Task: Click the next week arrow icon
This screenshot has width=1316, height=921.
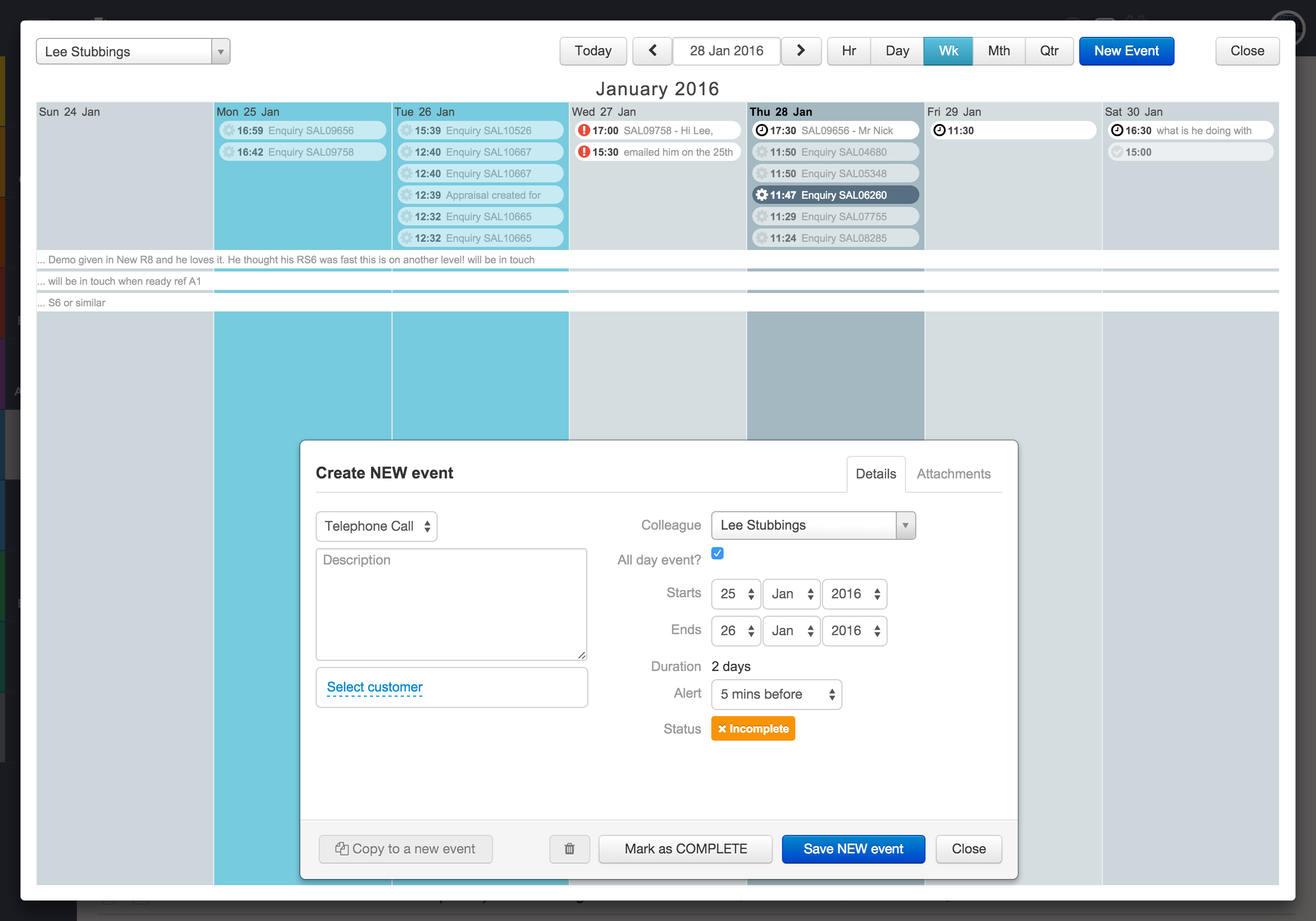Action: [800, 51]
